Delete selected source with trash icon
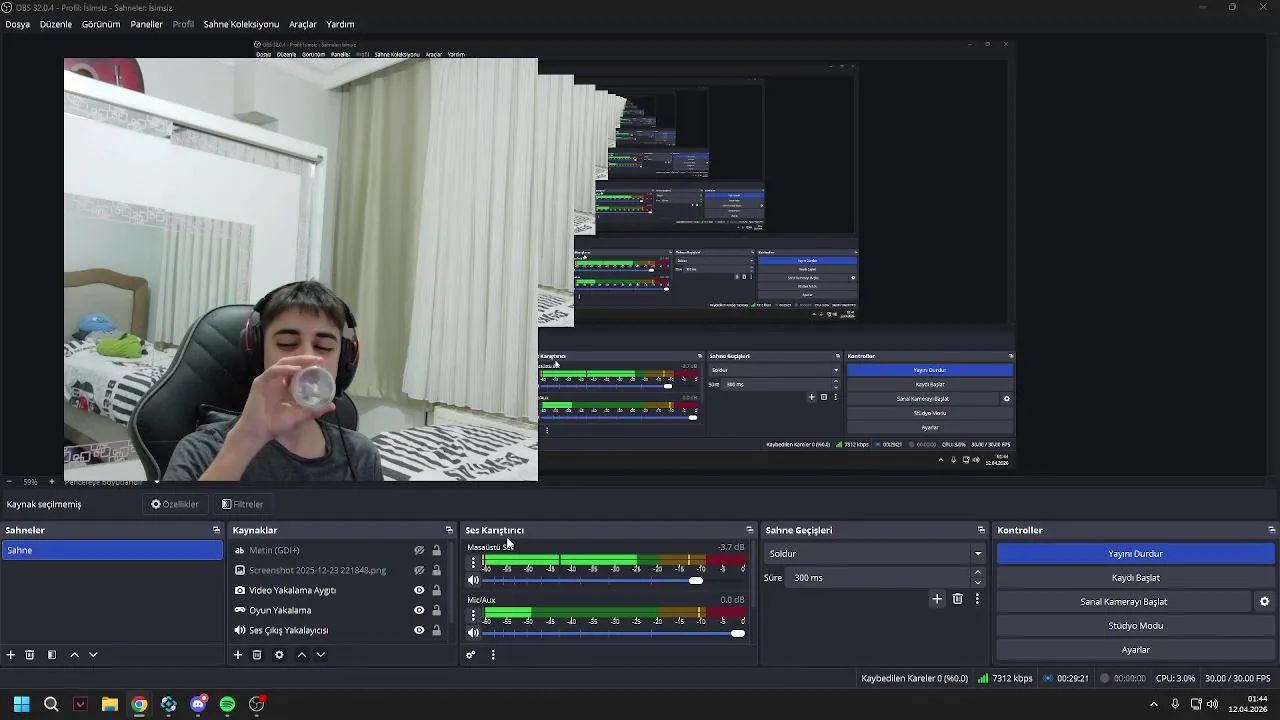The width and height of the screenshot is (1280, 720). 257,655
